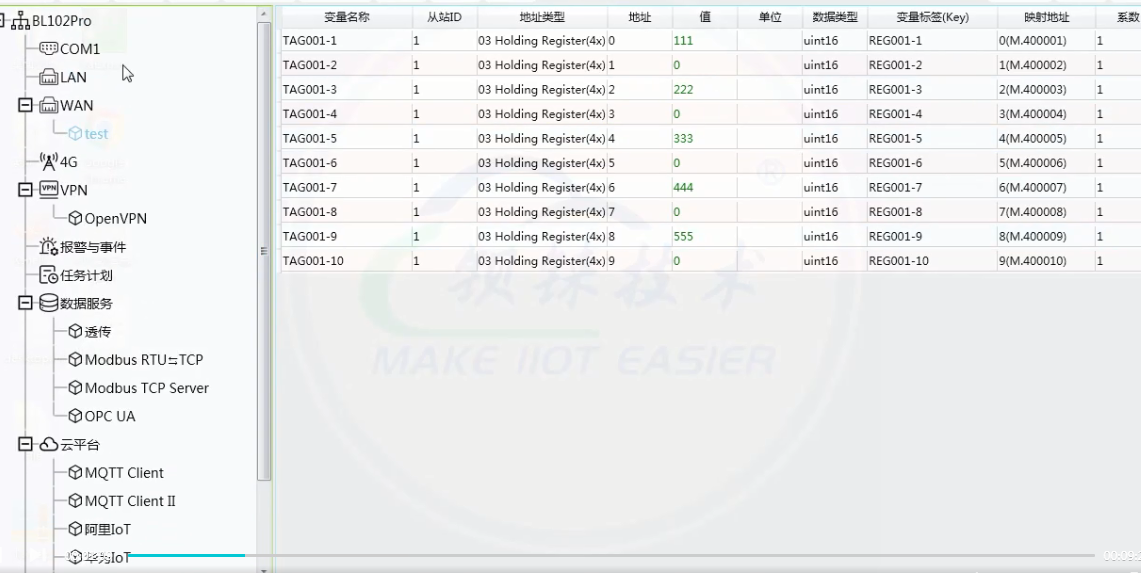Collapse the WAN tree node
The height and width of the screenshot is (573, 1141).
point(26,105)
